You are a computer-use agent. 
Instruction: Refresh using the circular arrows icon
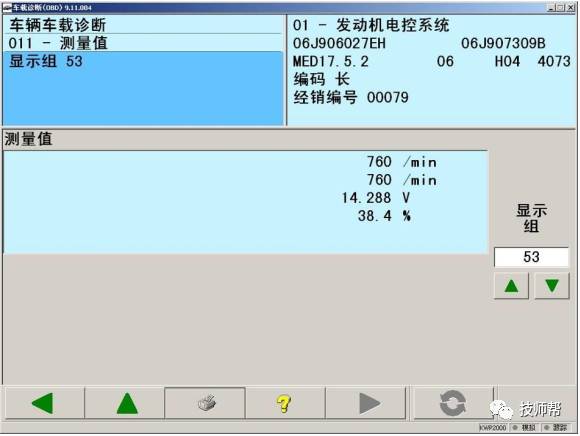(453, 403)
